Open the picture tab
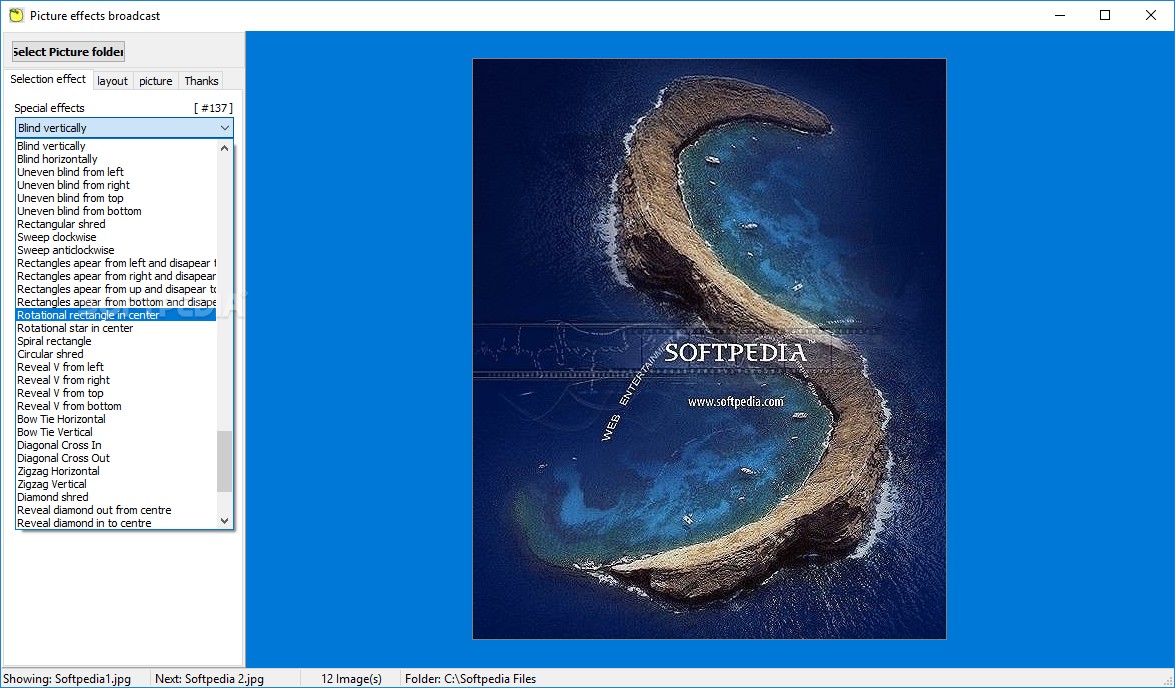This screenshot has width=1175, height=688. click(156, 81)
